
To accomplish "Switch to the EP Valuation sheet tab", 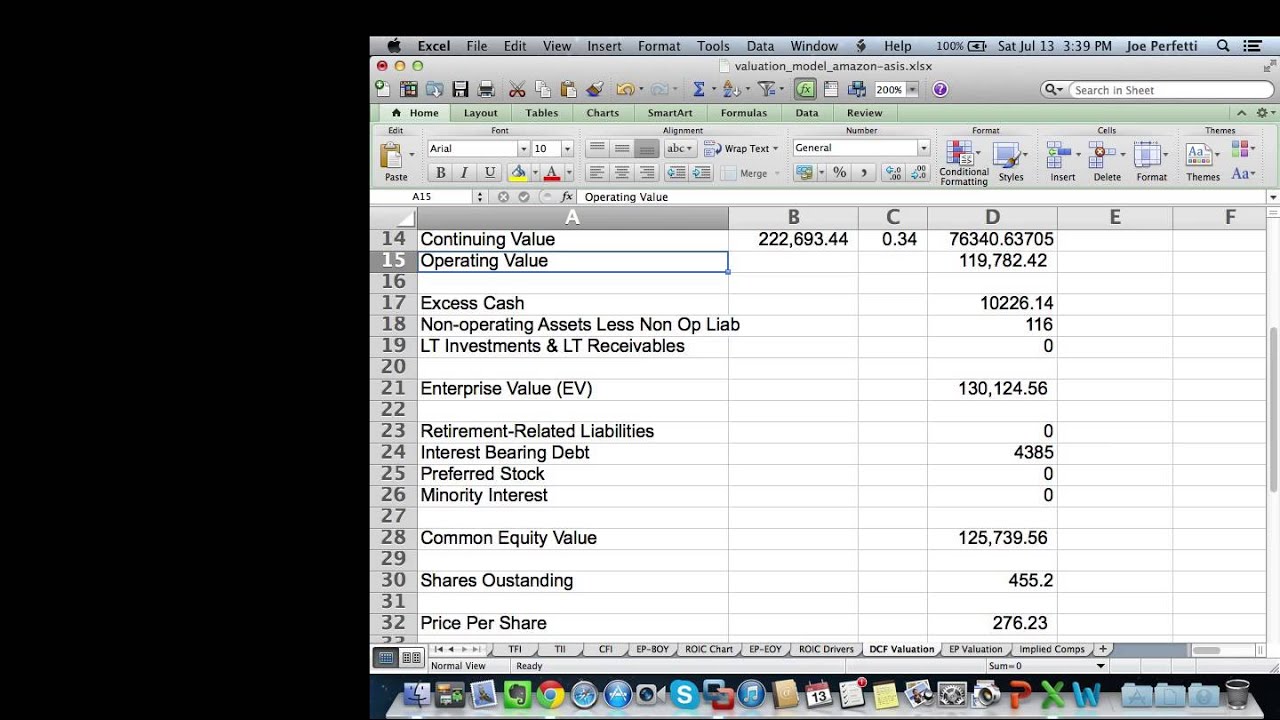I will click(x=975, y=649).
